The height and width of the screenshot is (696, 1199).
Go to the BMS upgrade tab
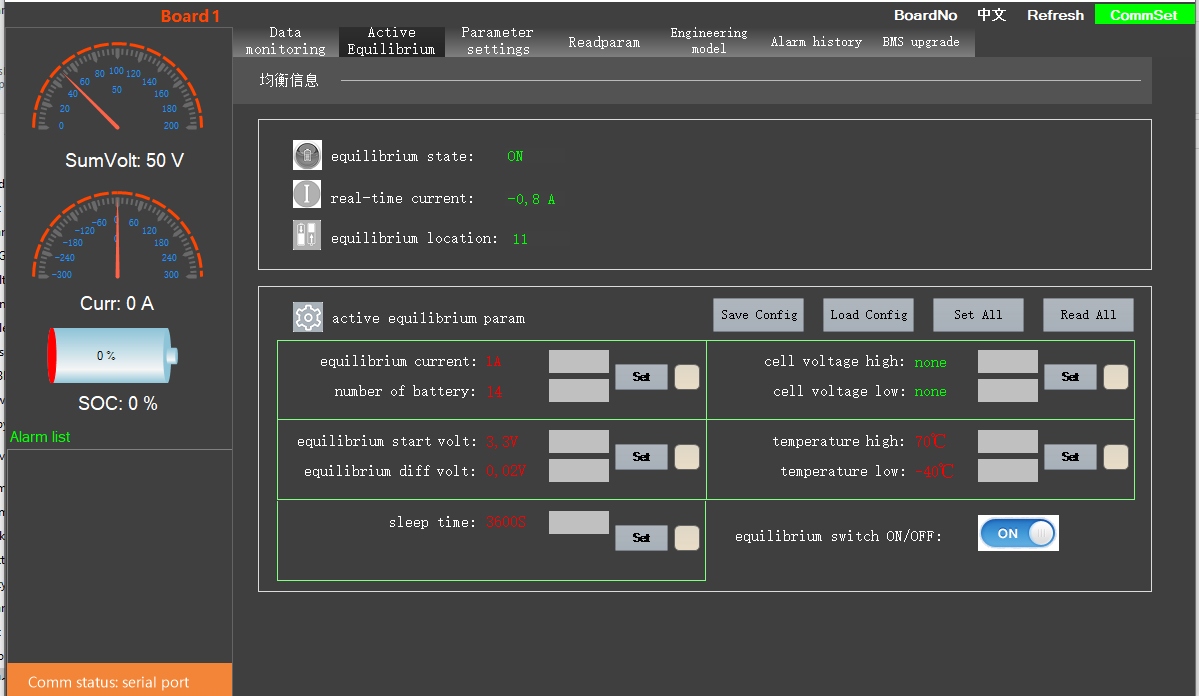pos(920,42)
